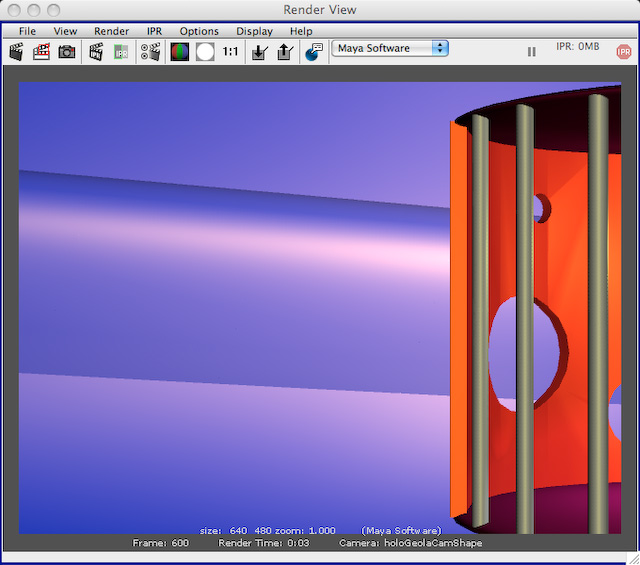Click the Keep Image icon

[259, 51]
